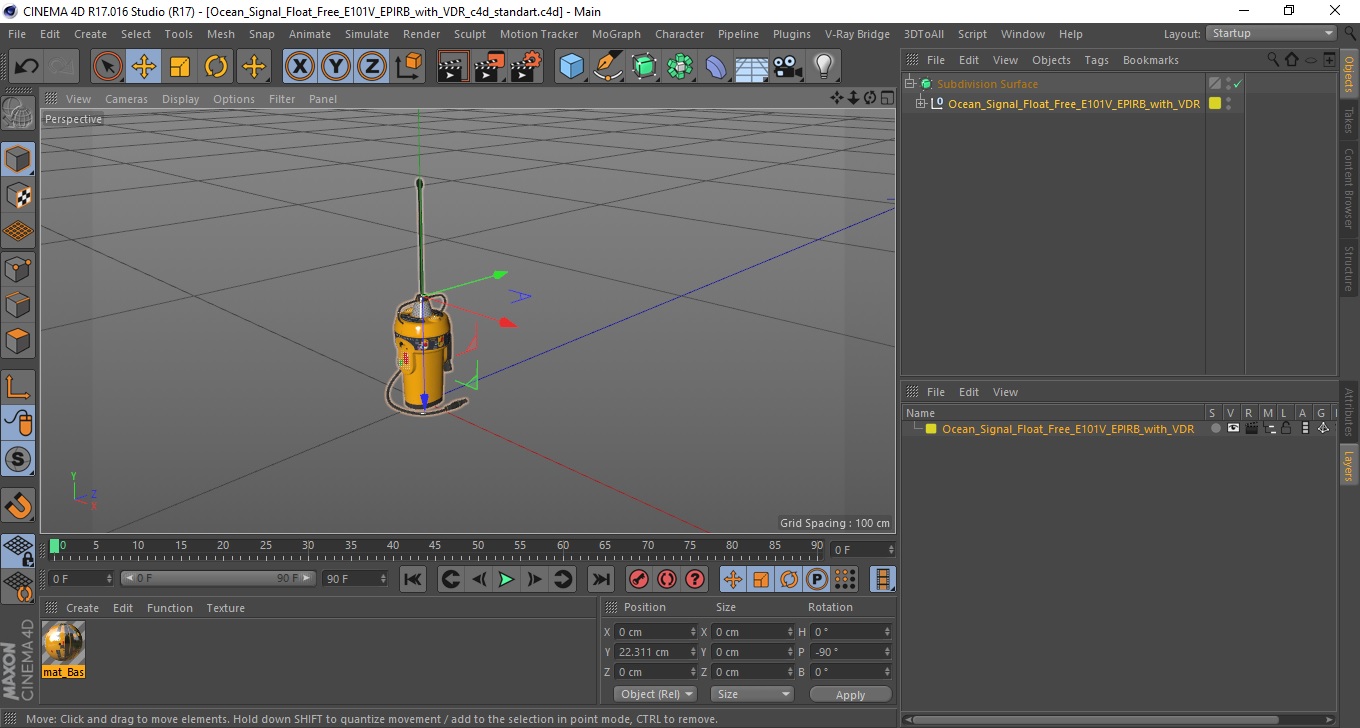Open the Structure side tab
This screenshot has height=728, width=1360.
1348,267
